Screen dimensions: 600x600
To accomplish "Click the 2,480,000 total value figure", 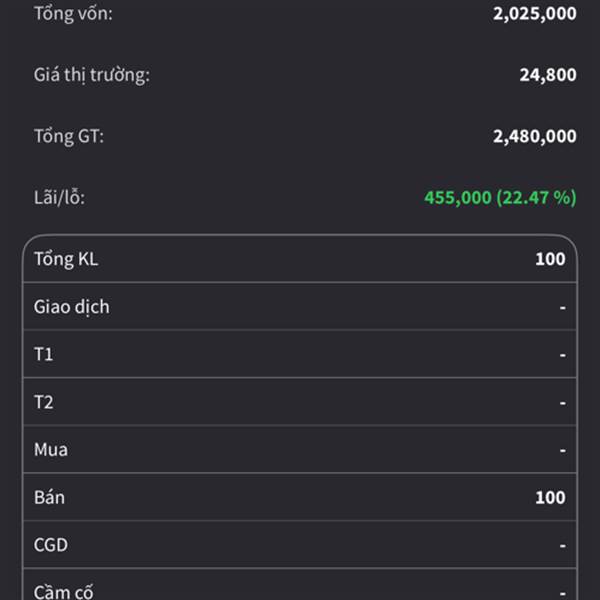I will [534, 136].
